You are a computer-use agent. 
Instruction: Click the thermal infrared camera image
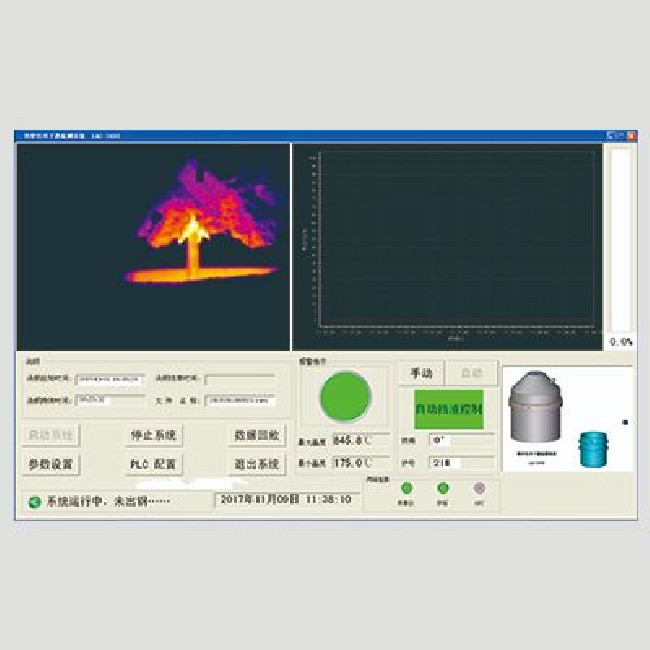(153, 246)
